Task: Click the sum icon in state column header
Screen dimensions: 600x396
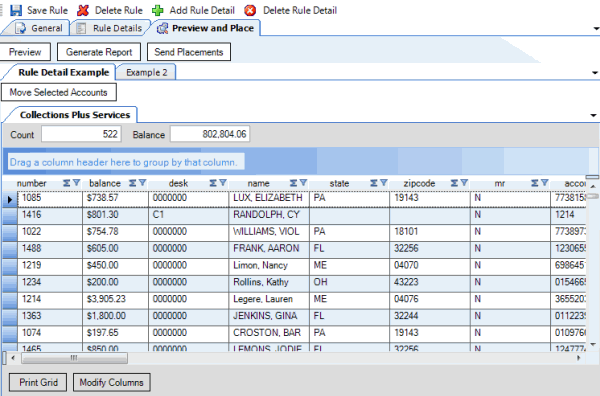Action: 374,183
